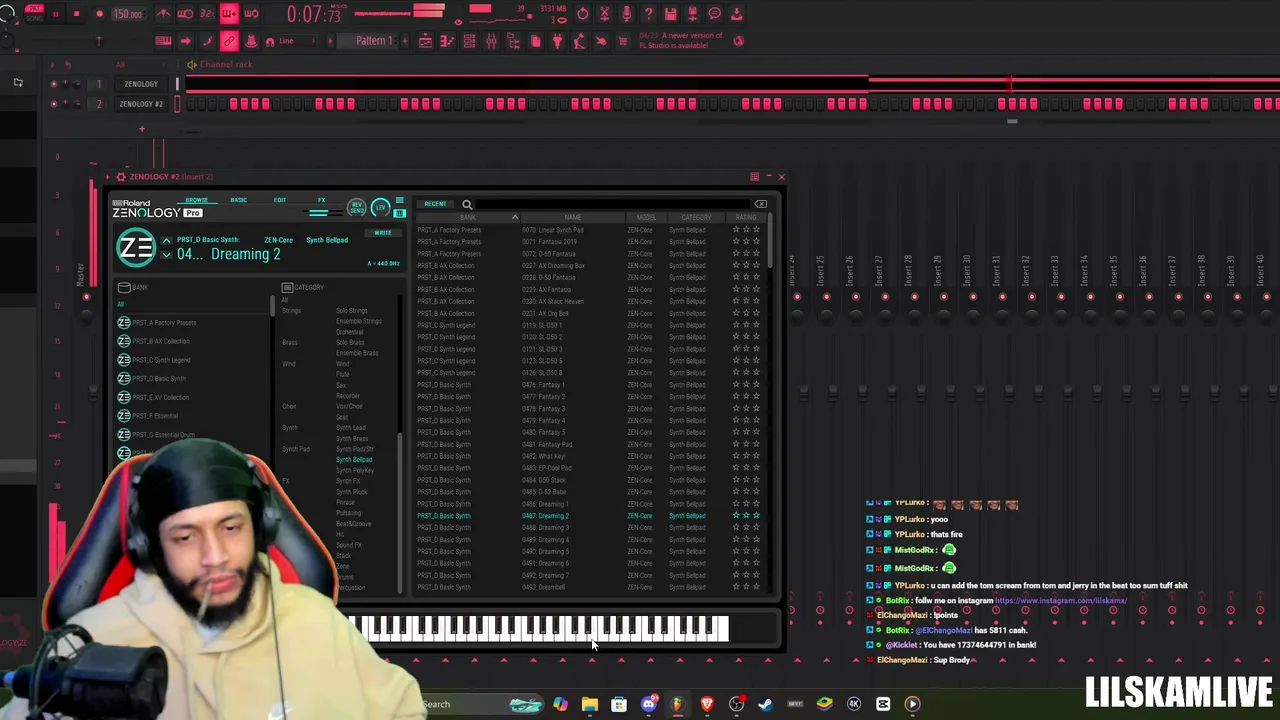Sort presets by CATEGORY column header

point(696,218)
